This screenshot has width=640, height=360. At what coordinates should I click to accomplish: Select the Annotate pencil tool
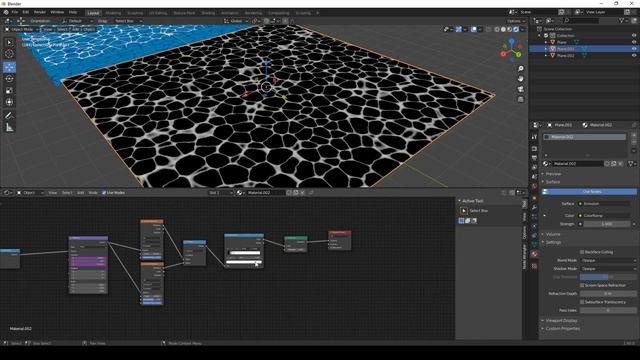click(x=9, y=116)
